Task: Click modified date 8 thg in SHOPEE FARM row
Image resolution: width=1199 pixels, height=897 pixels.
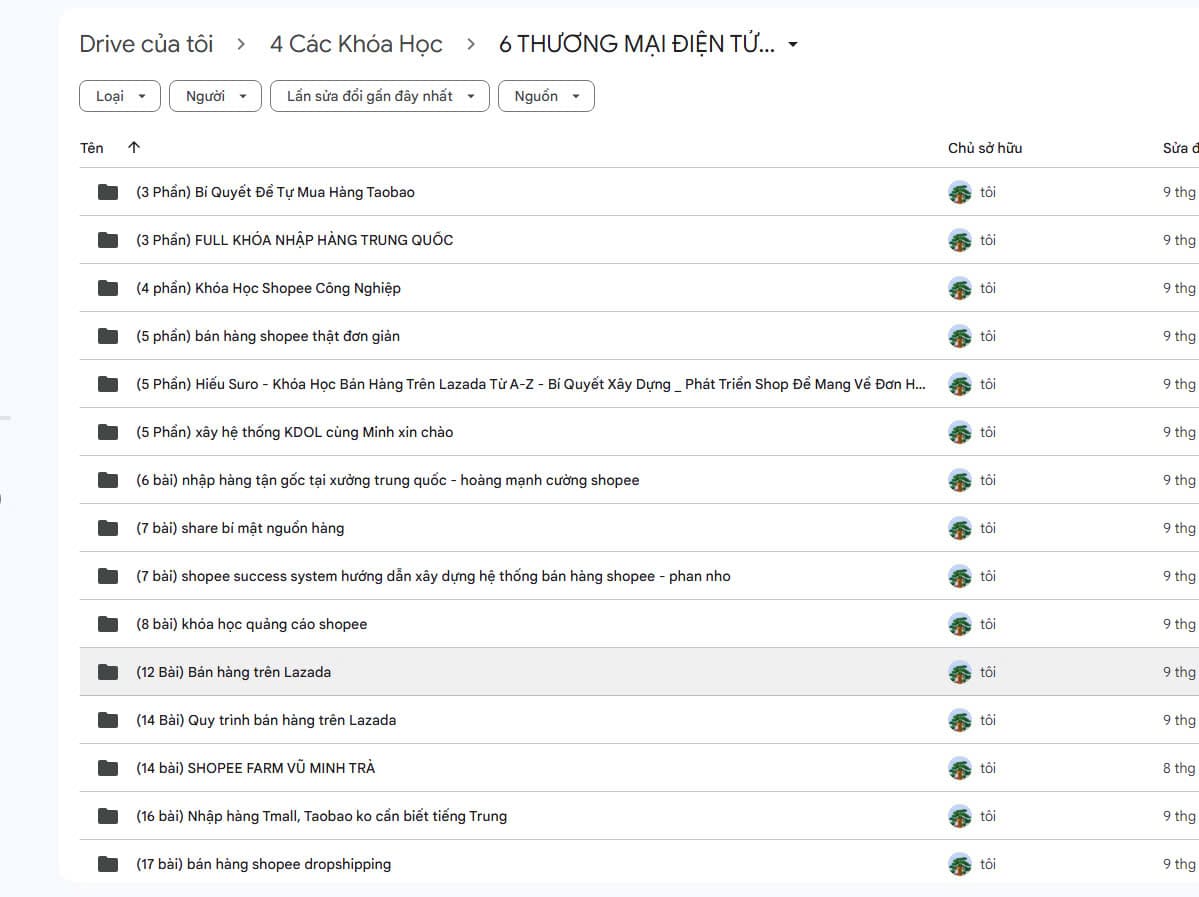Action: point(1179,768)
